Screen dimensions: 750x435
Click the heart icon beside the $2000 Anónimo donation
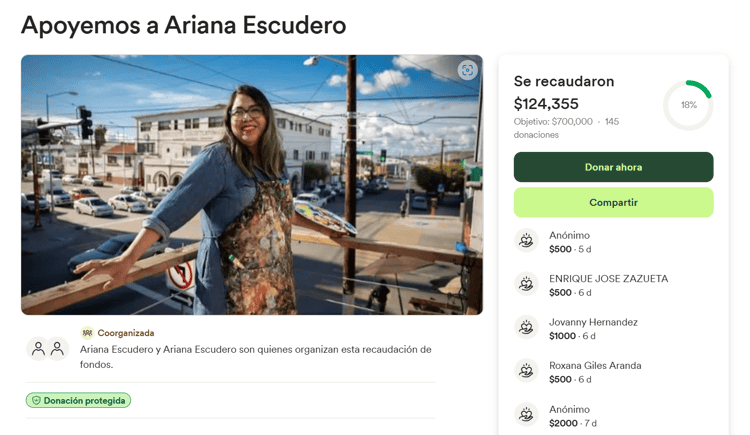(526, 414)
